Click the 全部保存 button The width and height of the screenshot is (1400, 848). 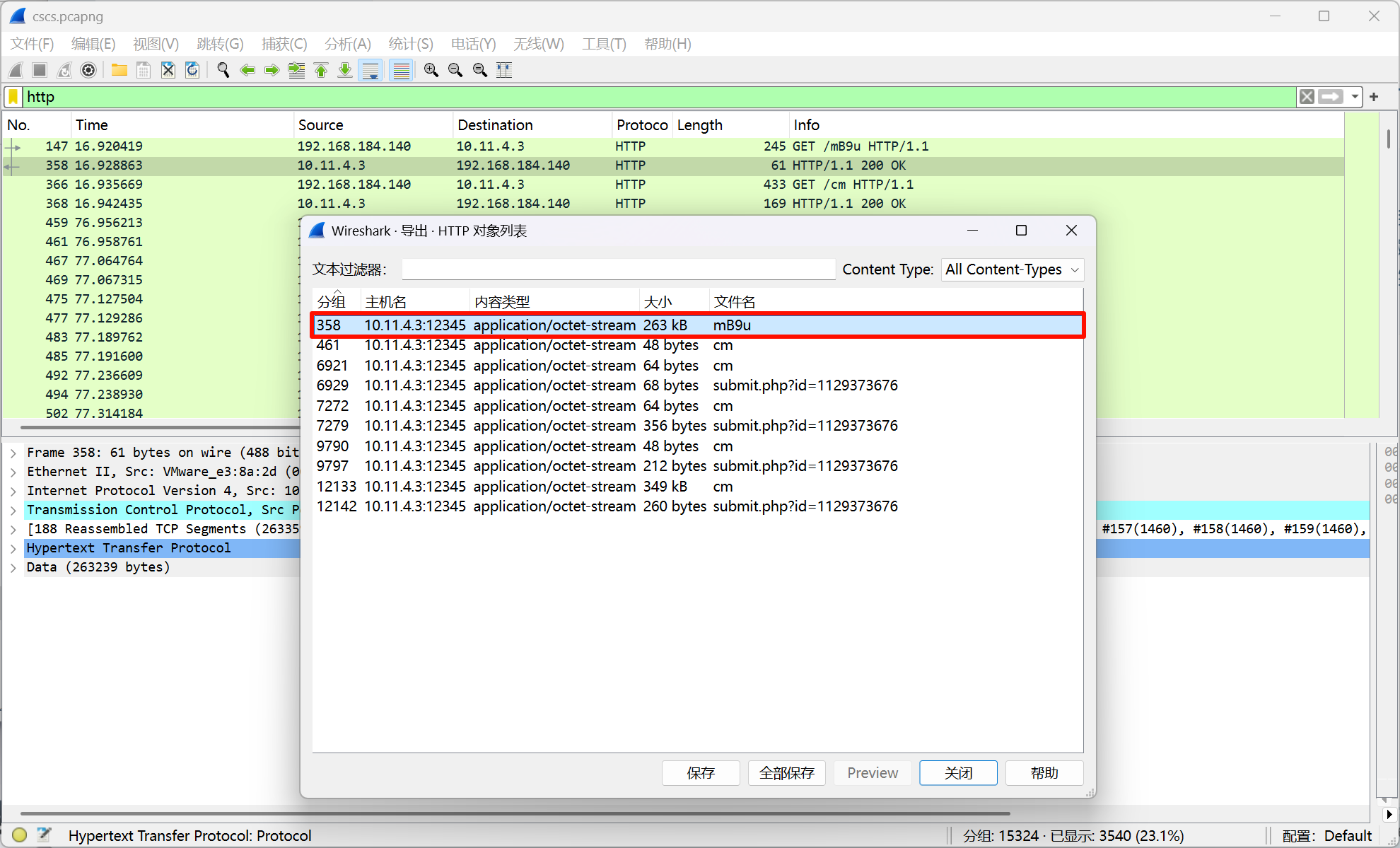tap(786, 773)
